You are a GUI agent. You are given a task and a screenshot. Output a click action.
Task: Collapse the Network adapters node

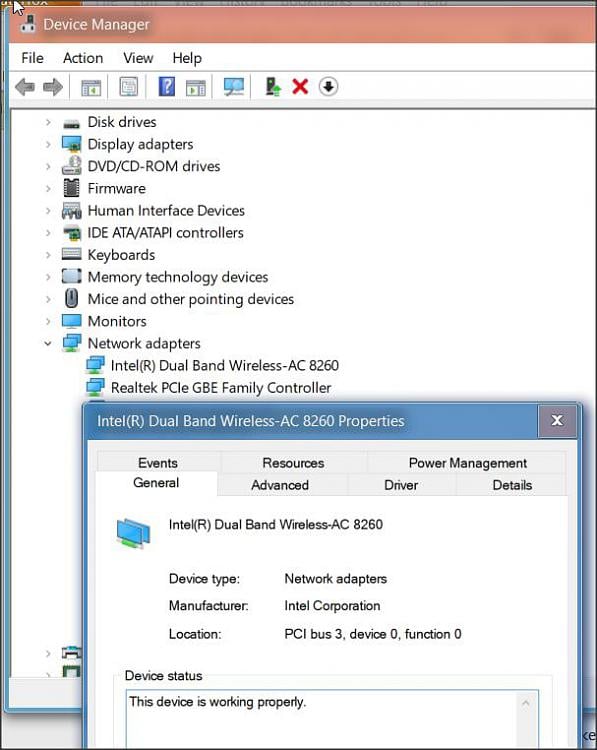click(x=48, y=343)
